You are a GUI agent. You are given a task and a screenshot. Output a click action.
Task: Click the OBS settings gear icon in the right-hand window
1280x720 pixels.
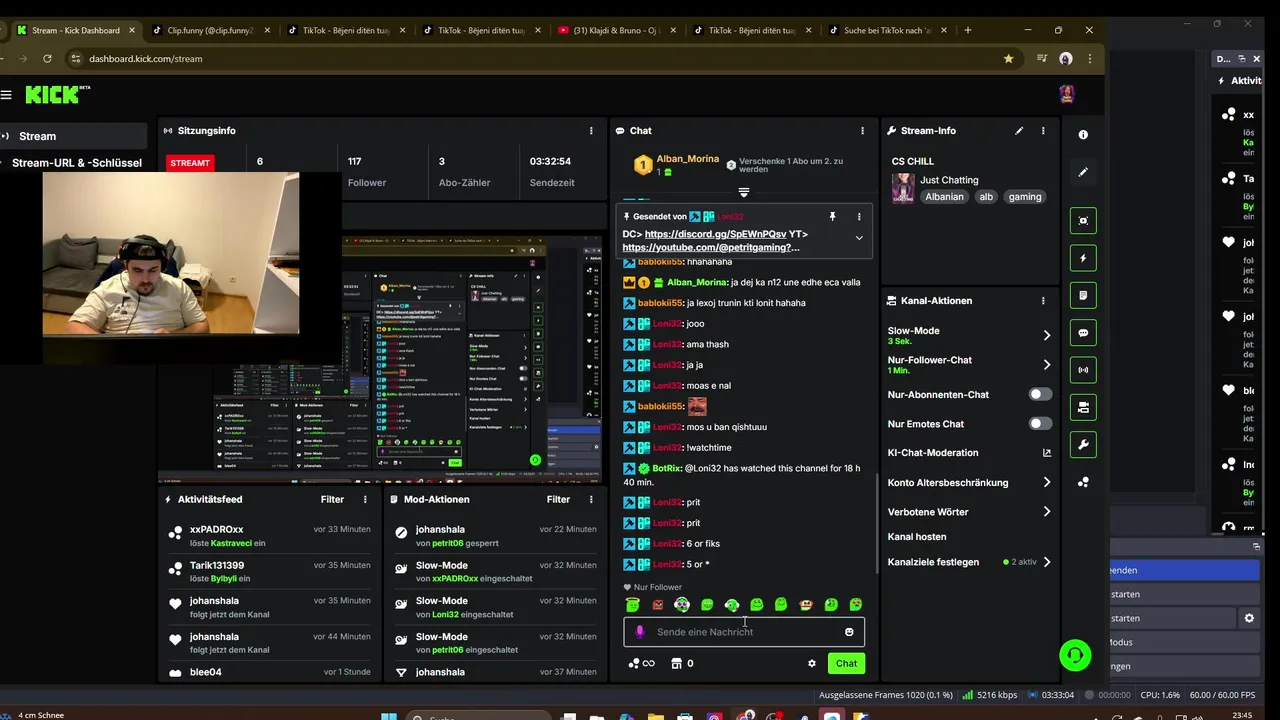[x=1249, y=618]
